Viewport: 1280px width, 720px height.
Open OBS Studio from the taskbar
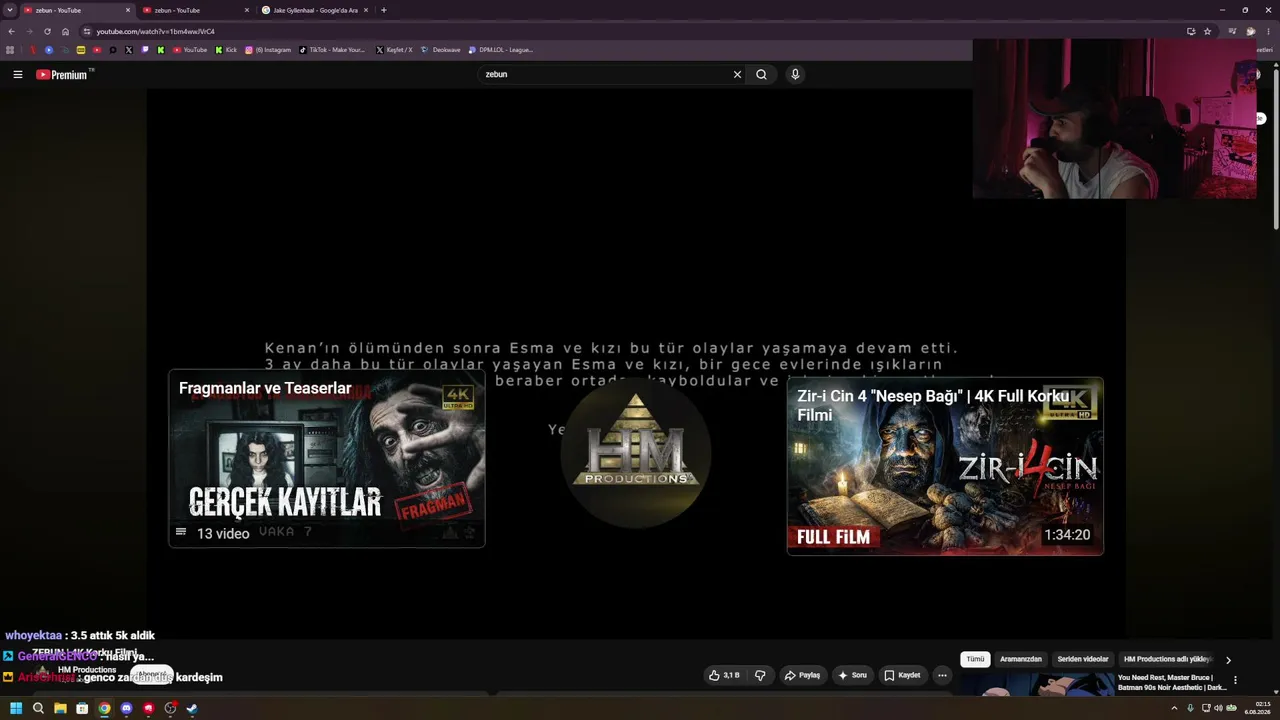tap(170, 709)
